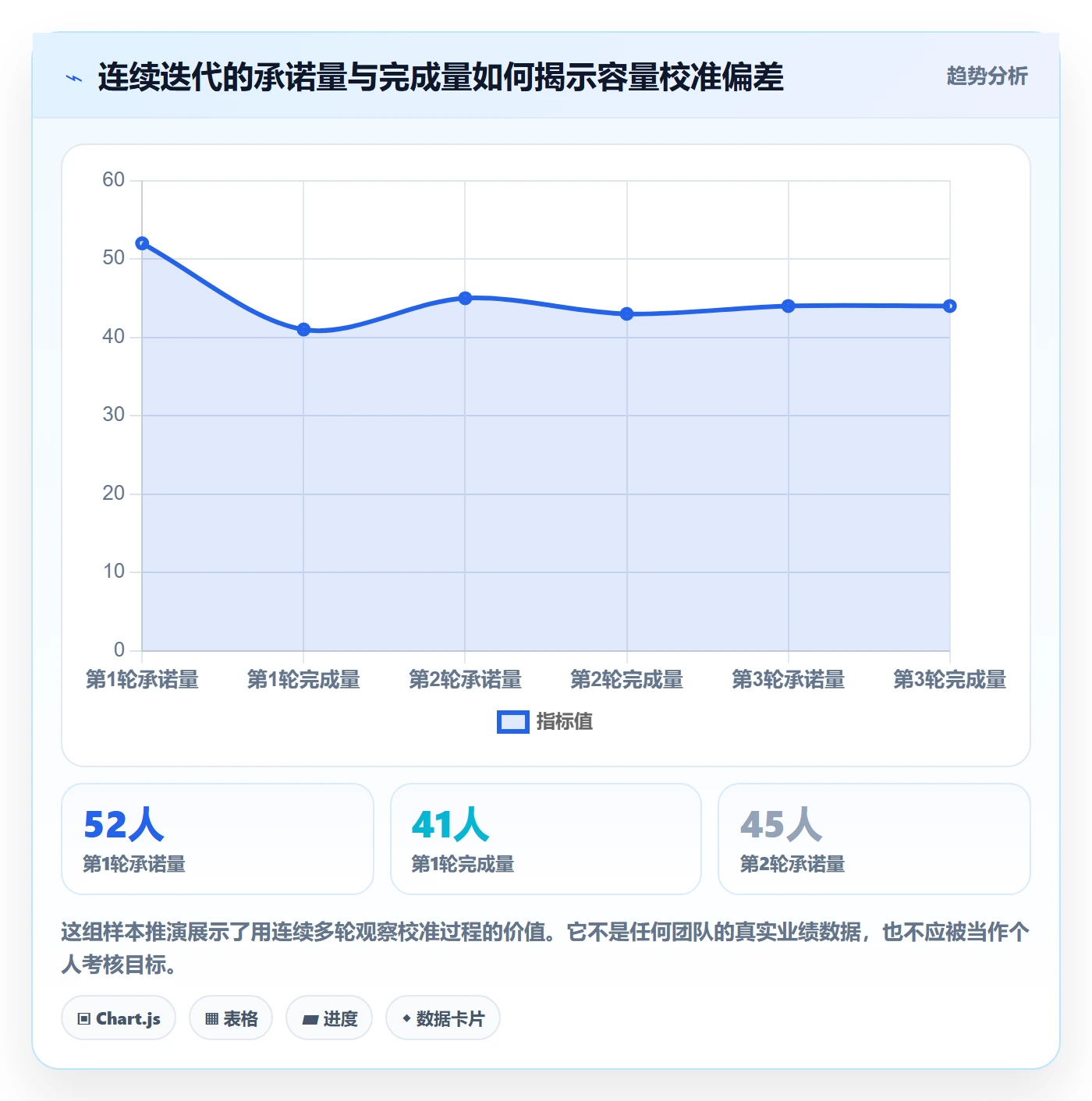The image size is (1092, 1101).
Task: Click the 第3轮承诺量 x-axis label
Action: [788, 679]
